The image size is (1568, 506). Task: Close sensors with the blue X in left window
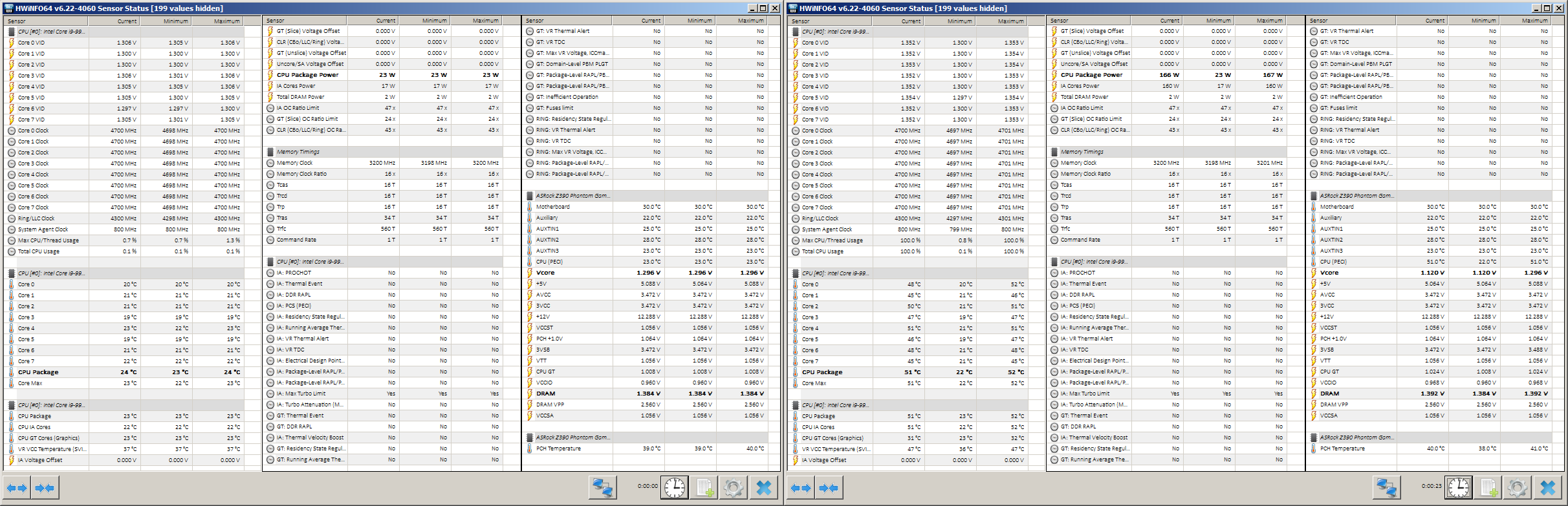tap(763, 488)
